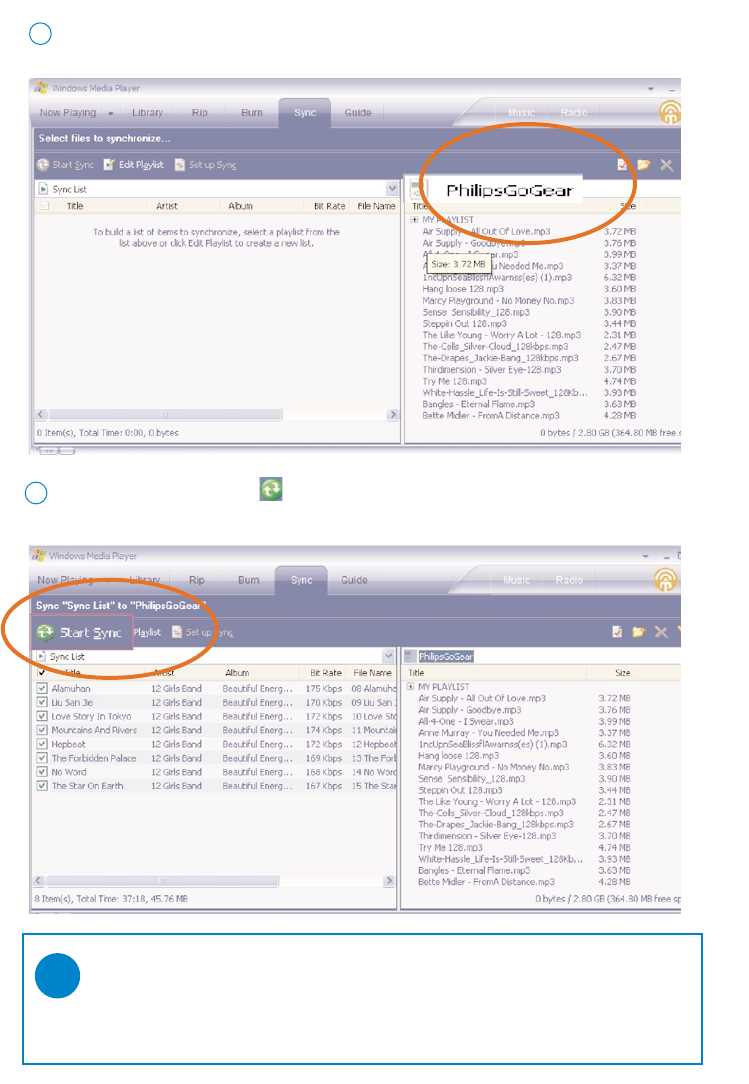Open title bar menu arrow in upper window

tap(650, 88)
